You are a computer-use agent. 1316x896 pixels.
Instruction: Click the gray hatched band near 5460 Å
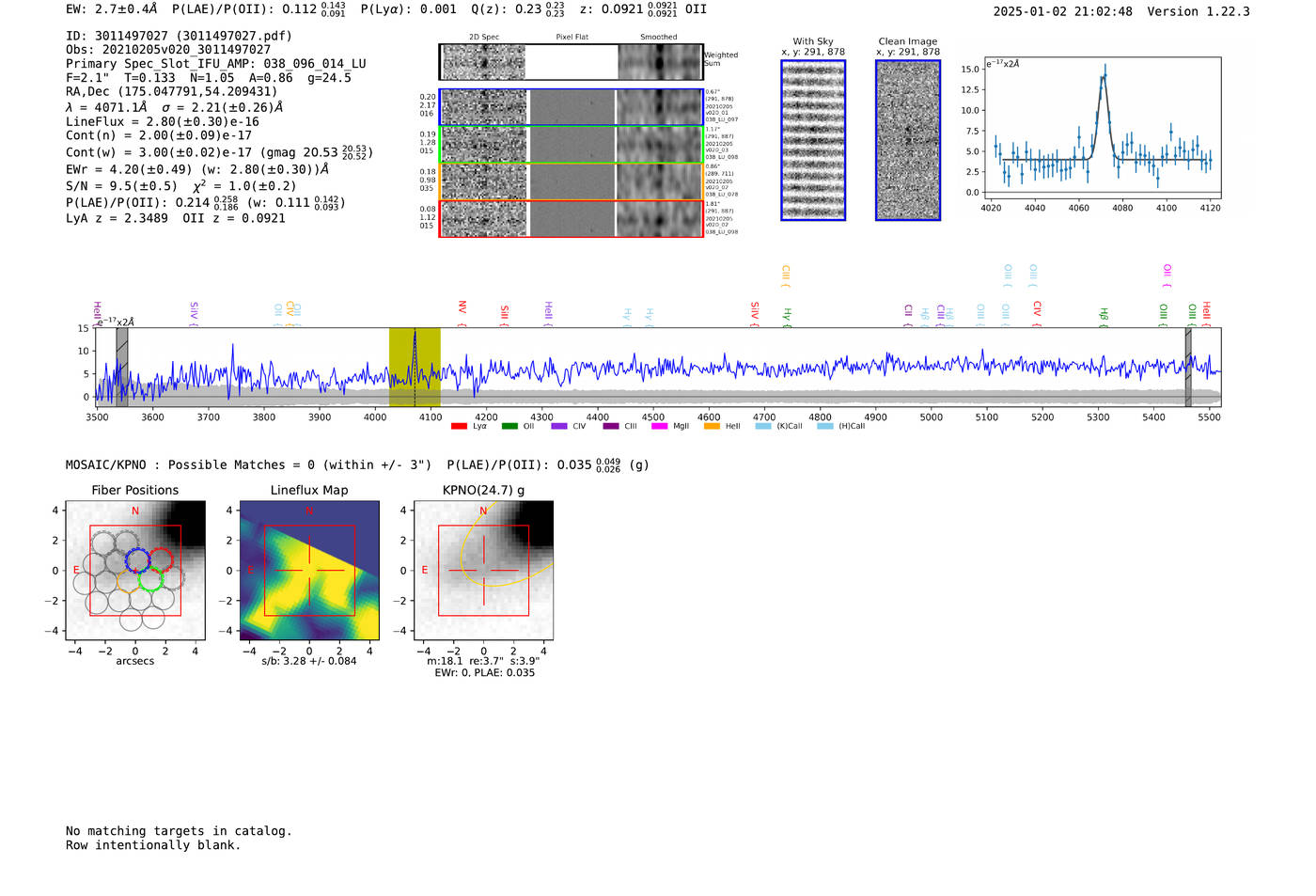(x=1188, y=368)
